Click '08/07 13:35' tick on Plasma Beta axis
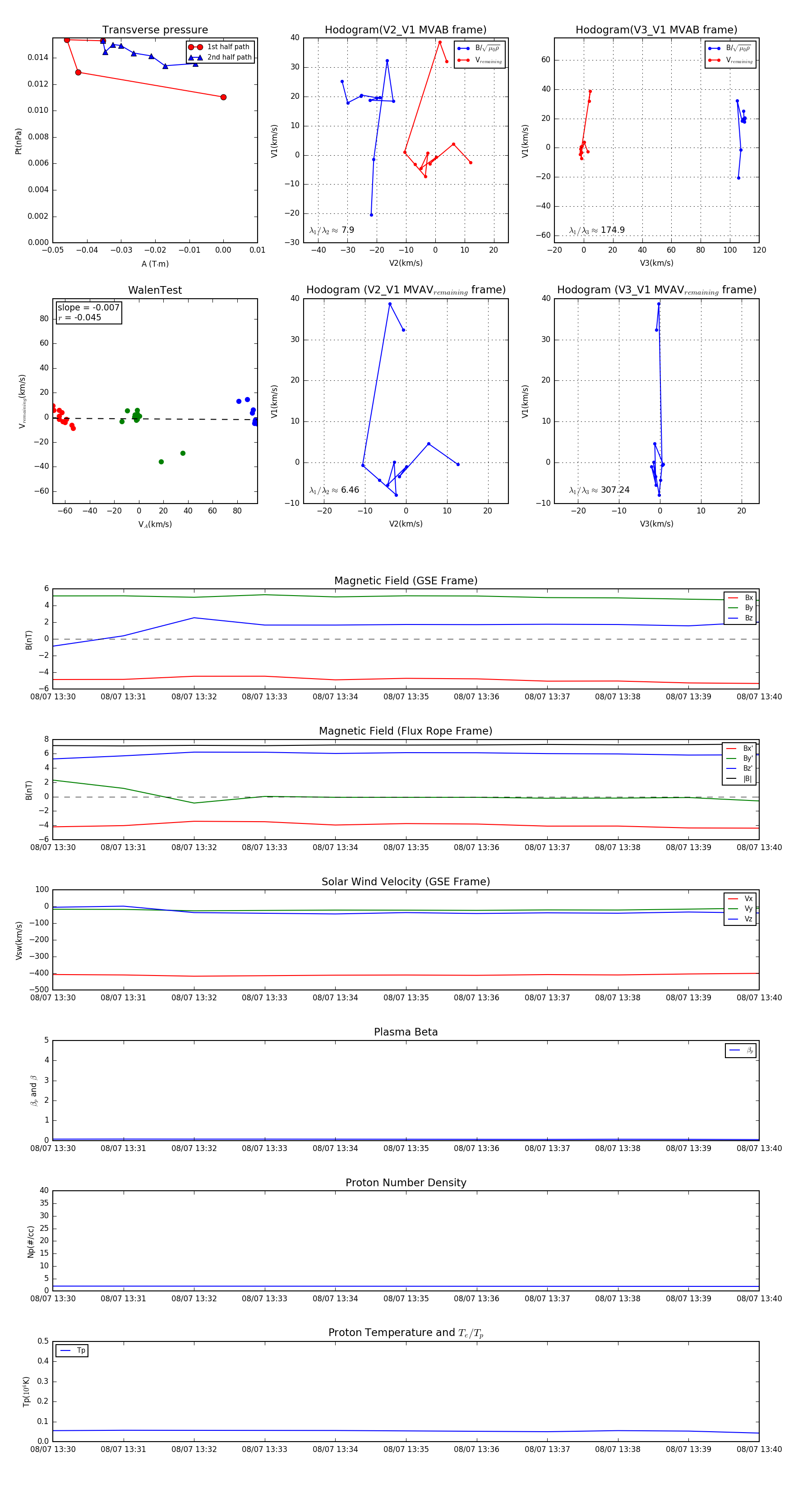This screenshot has width=812, height=1489. pyautogui.click(x=406, y=1148)
